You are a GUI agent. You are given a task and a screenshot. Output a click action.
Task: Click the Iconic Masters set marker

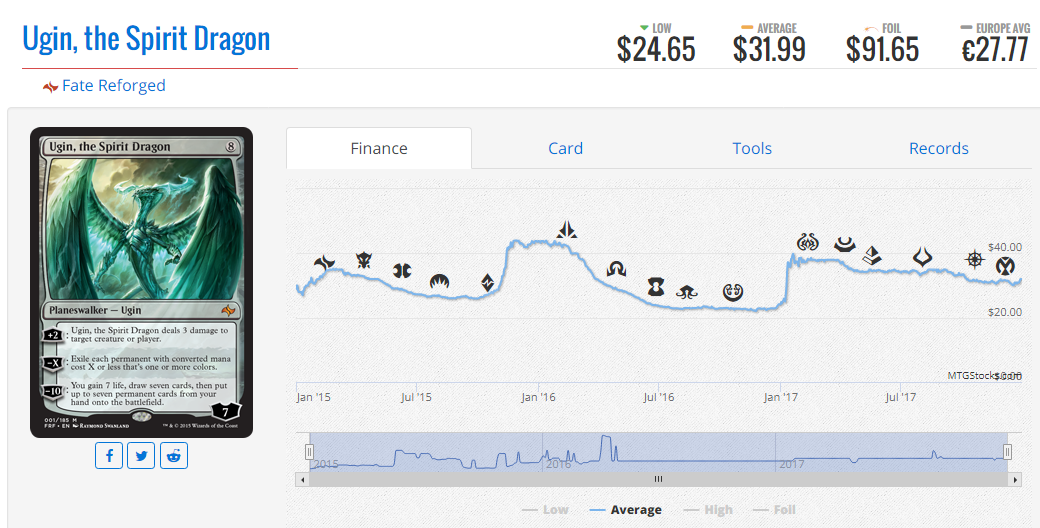tap(1006, 267)
